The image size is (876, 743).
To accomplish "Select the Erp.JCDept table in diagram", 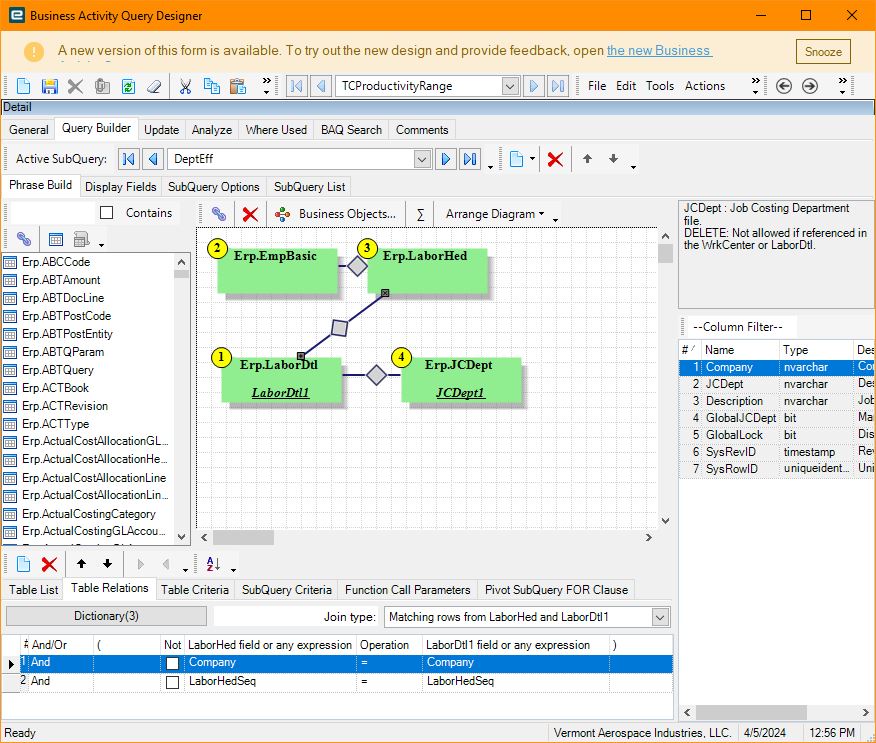I will point(461,379).
